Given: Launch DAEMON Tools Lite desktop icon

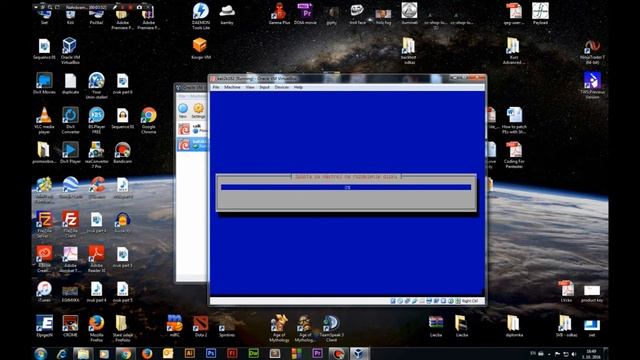Looking at the screenshot, I should (201, 16).
